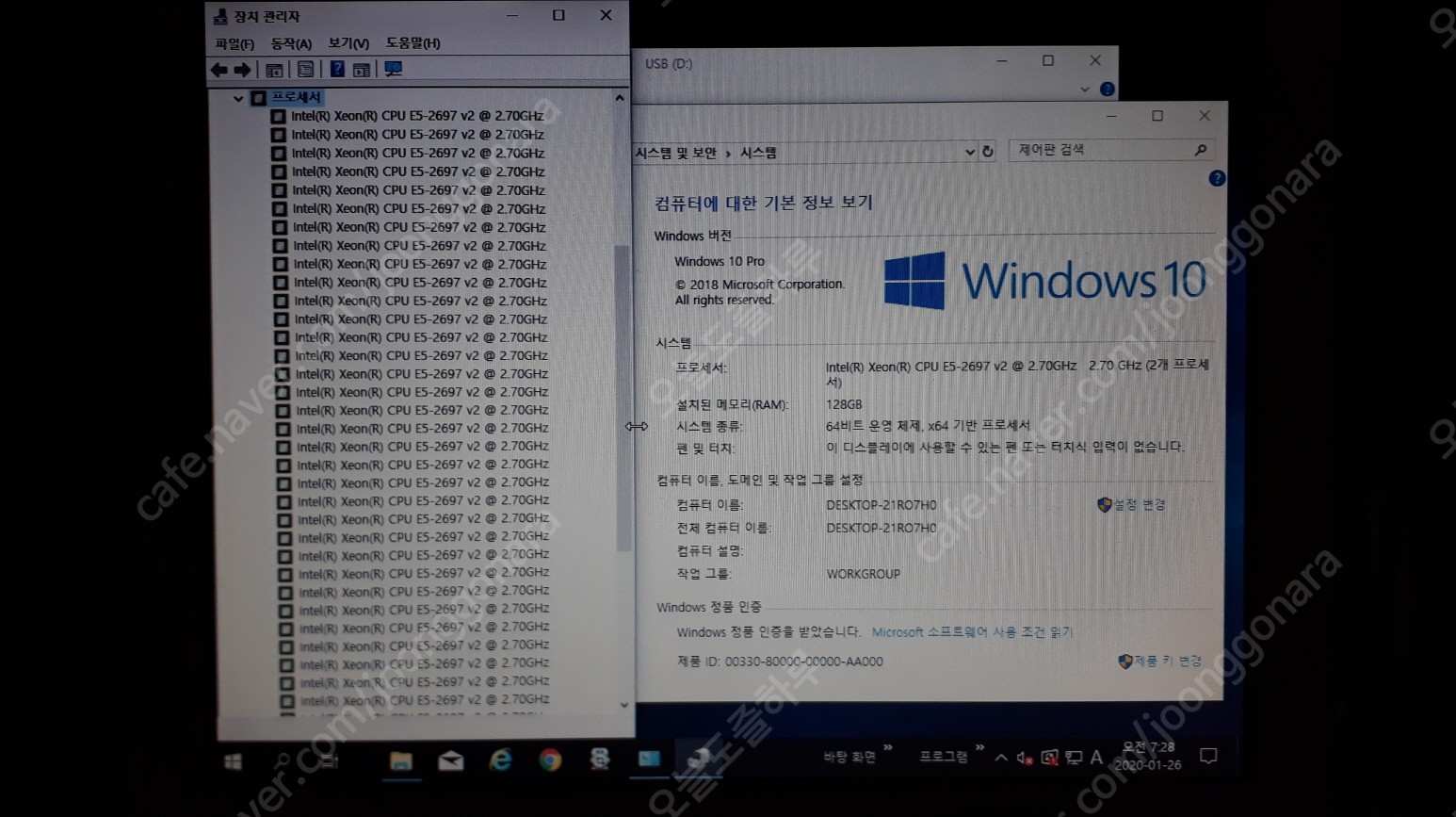Toggle the console tree pane icon
The image size is (1456, 817).
click(x=274, y=70)
